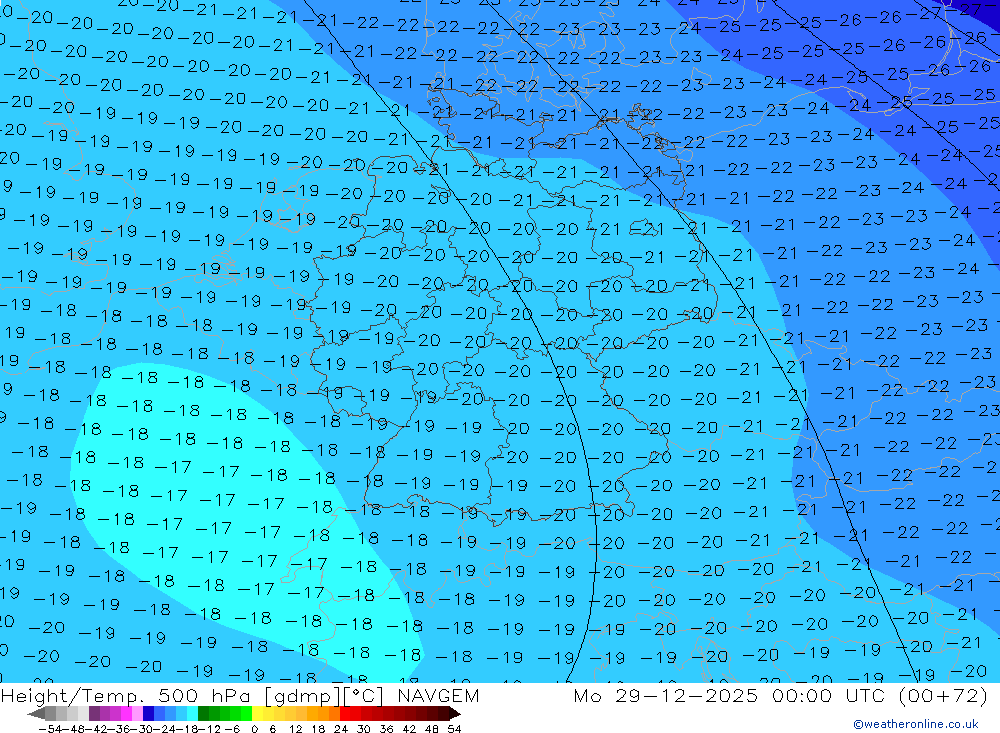Click the date "Mo 29-12-2025"
Screen dimensions: 1000x733
click(666, 695)
